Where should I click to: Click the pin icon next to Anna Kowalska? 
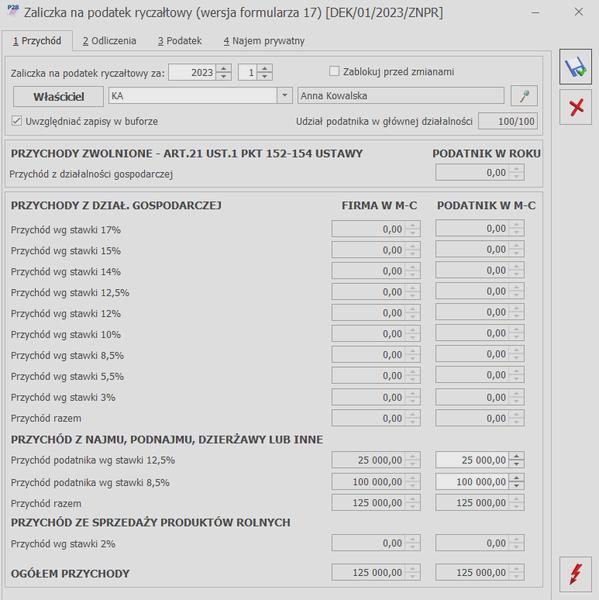click(x=524, y=96)
